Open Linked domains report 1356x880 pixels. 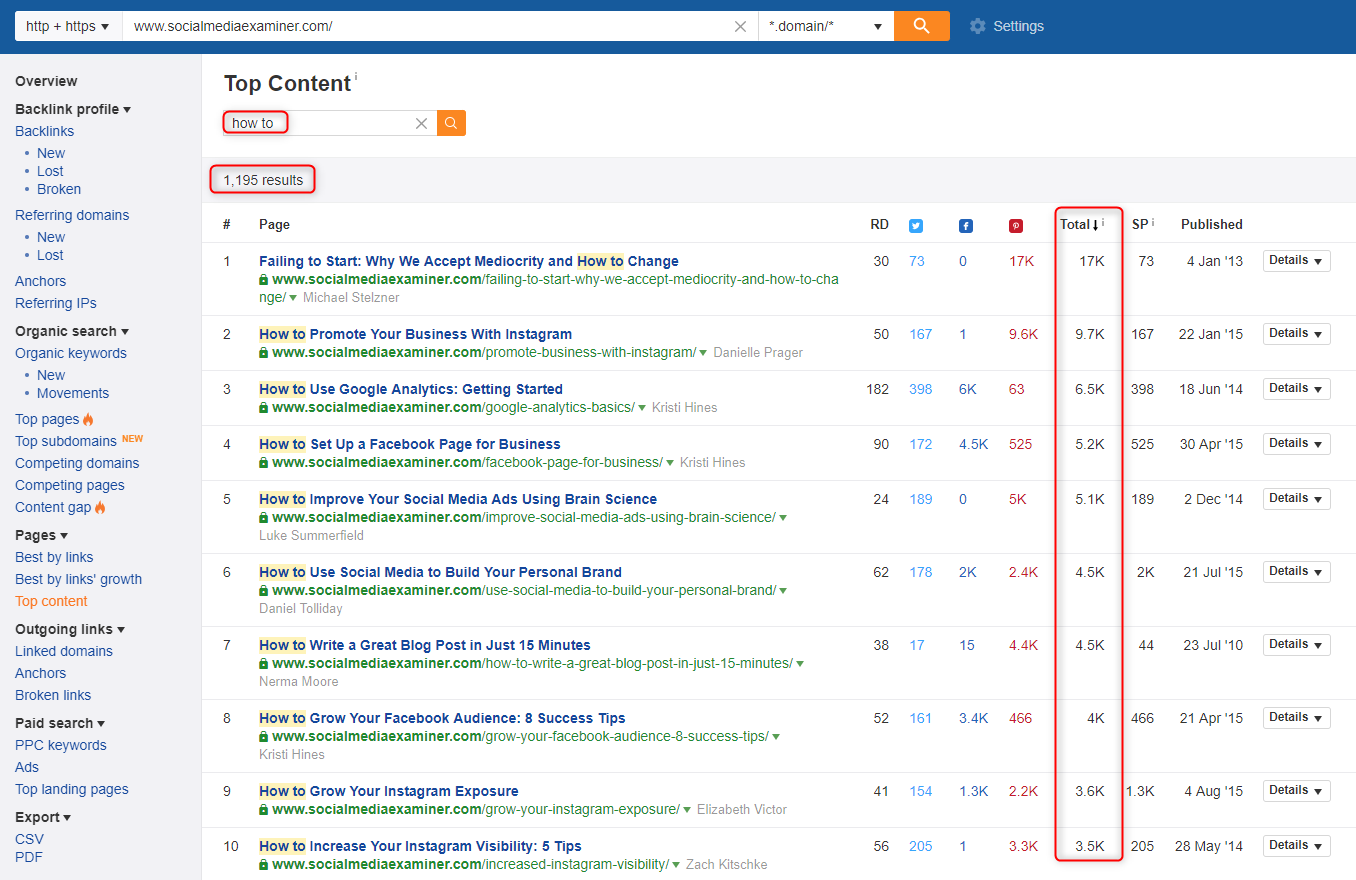64,651
